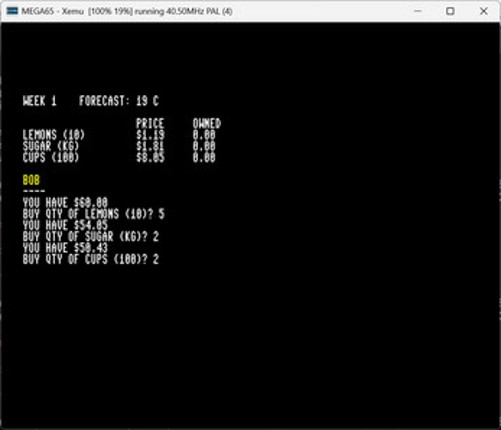The height and width of the screenshot is (430, 501).
Task: Click the SUGAR (KG) row label
Action: point(51,146)
